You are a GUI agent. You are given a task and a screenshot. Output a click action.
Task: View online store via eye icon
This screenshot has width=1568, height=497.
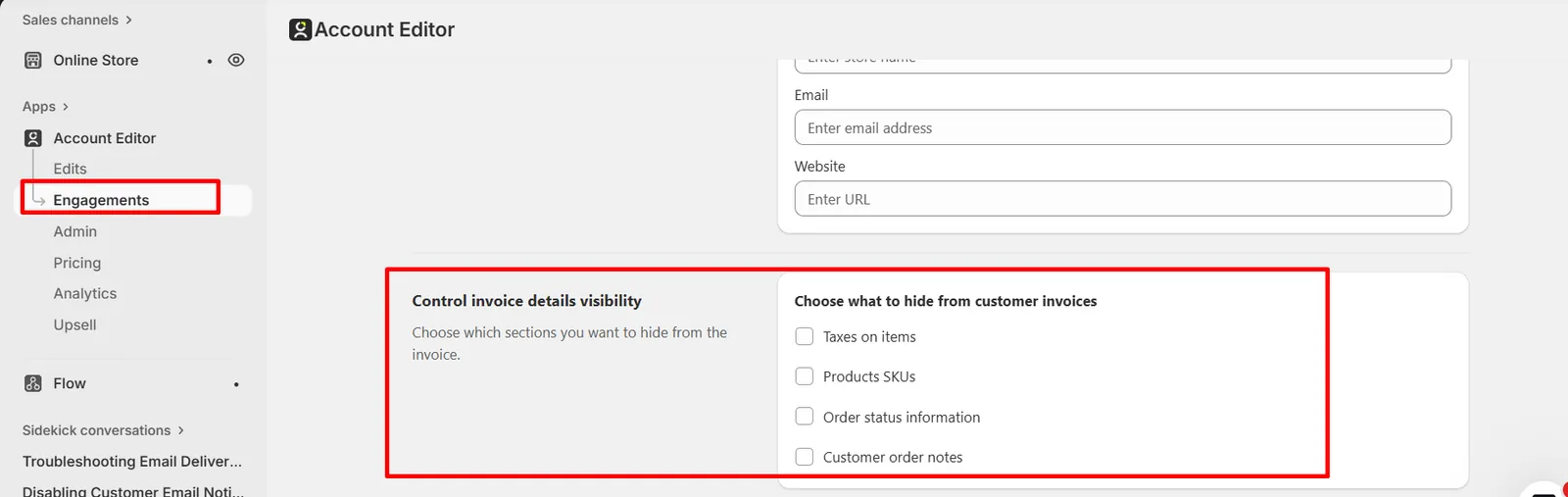(236, 60)
